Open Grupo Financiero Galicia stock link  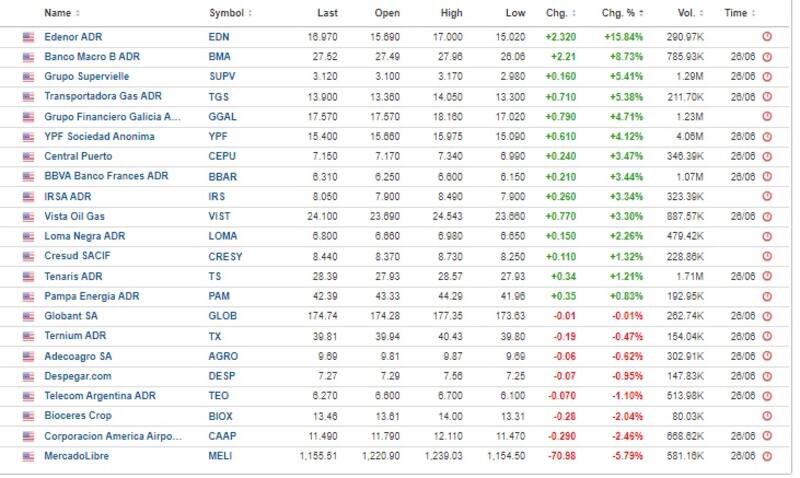tap(113, 116)
